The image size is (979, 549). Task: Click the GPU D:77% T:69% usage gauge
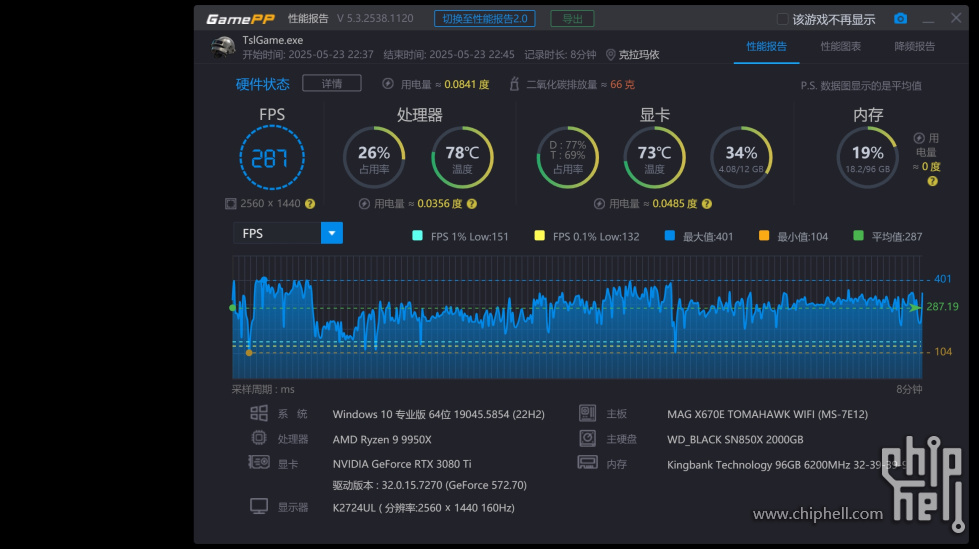(x=568, y=157)
